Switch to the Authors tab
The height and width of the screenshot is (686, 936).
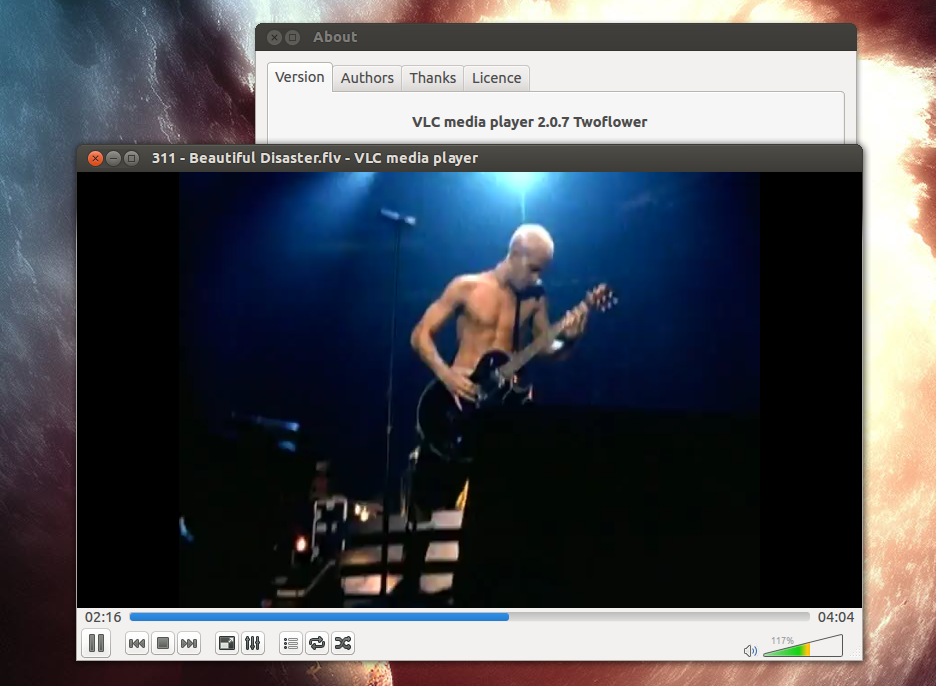tap(367, 77)
